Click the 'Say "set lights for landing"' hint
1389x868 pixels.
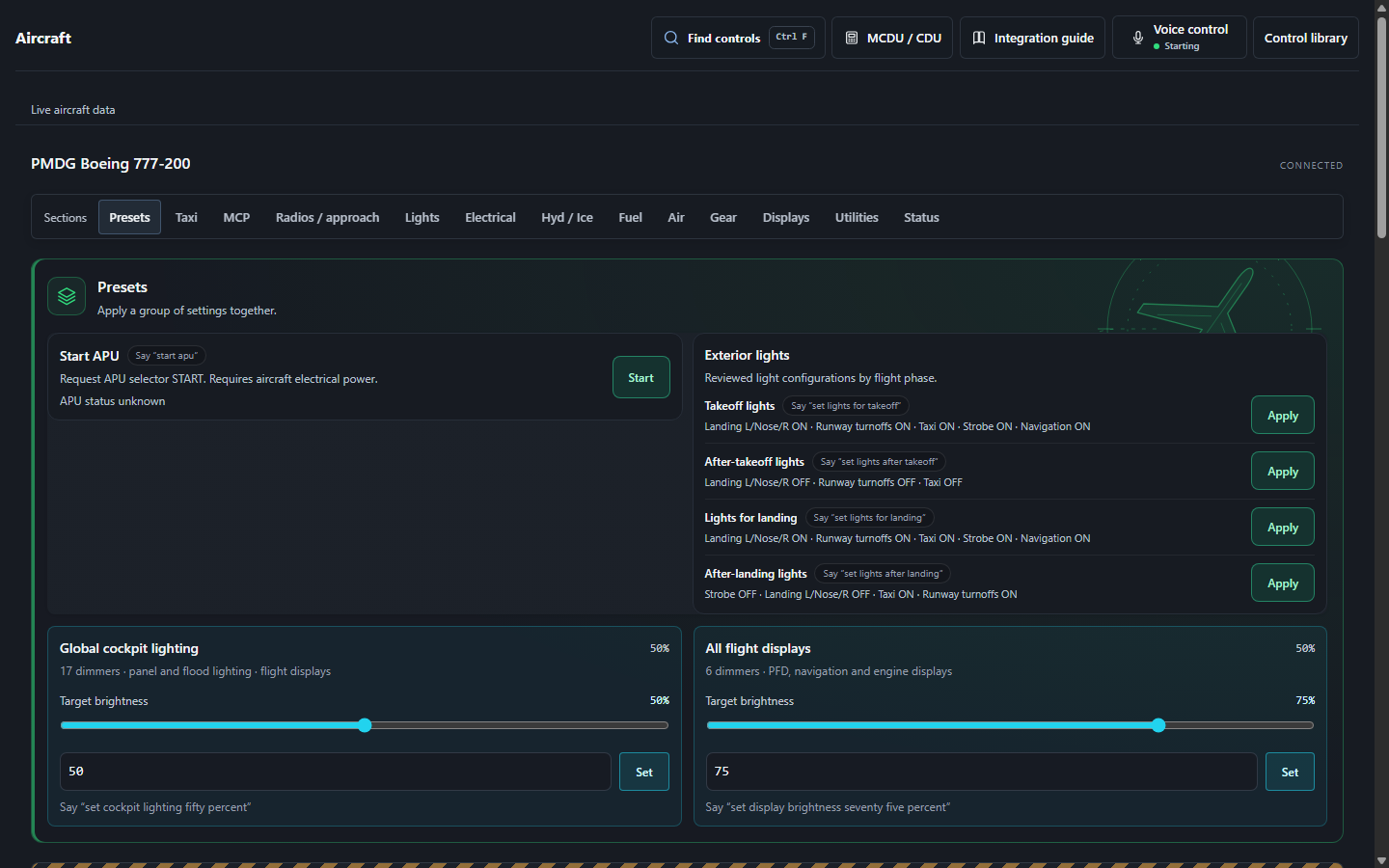tap(869, 518)
